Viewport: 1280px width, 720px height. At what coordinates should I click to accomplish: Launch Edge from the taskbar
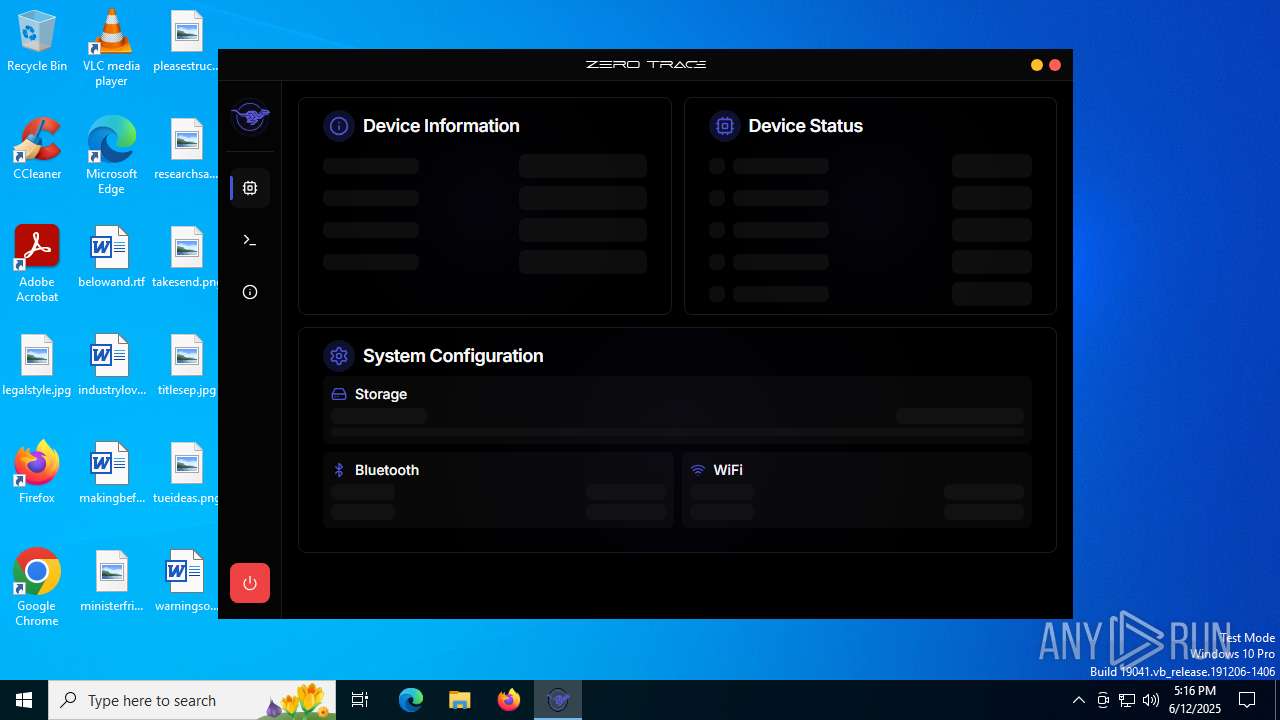point(411,700)
